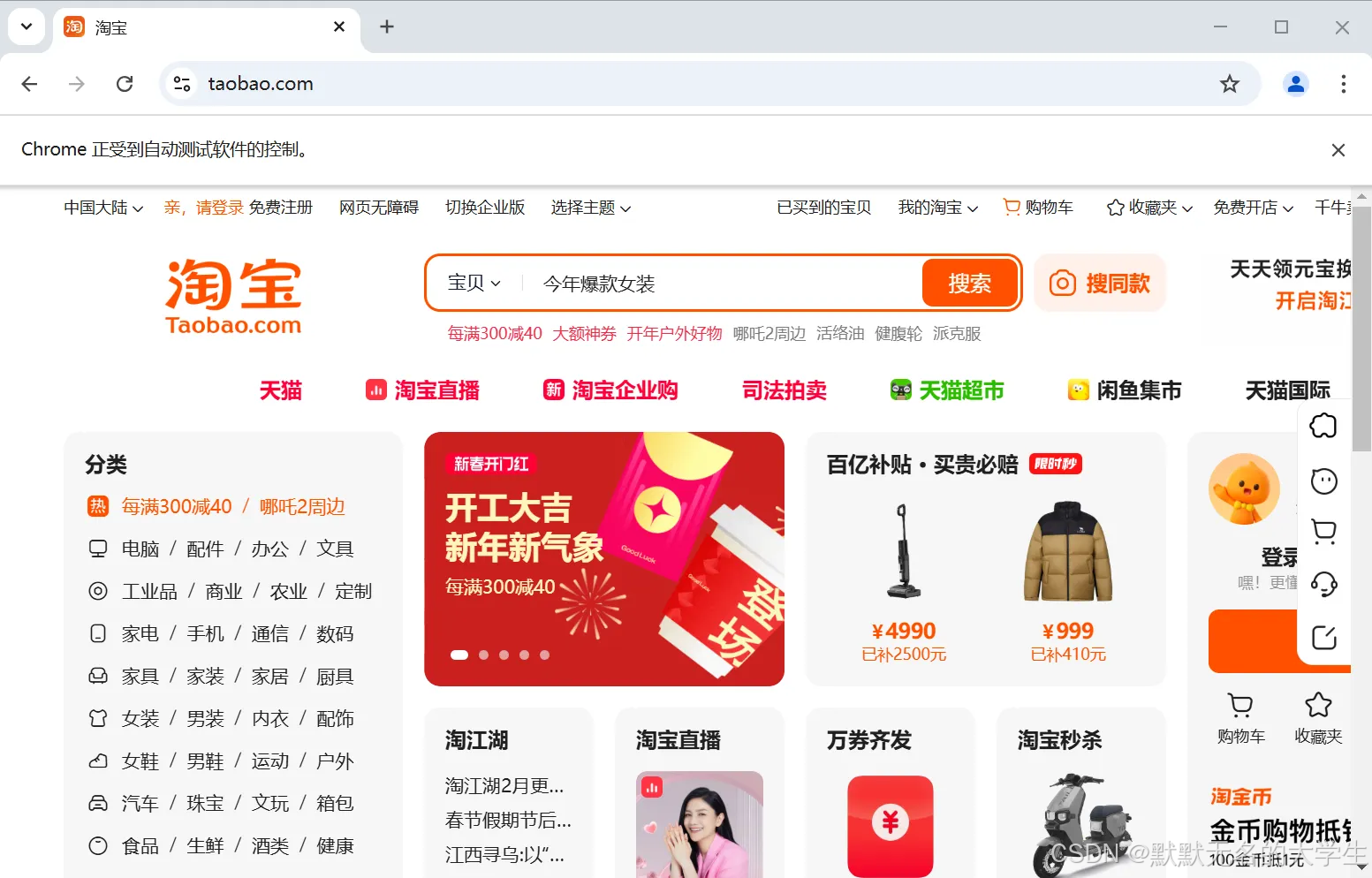Go back using browser back arrow
The width and height of the screenshot is (1372, 878).
[x=29, y=84]
